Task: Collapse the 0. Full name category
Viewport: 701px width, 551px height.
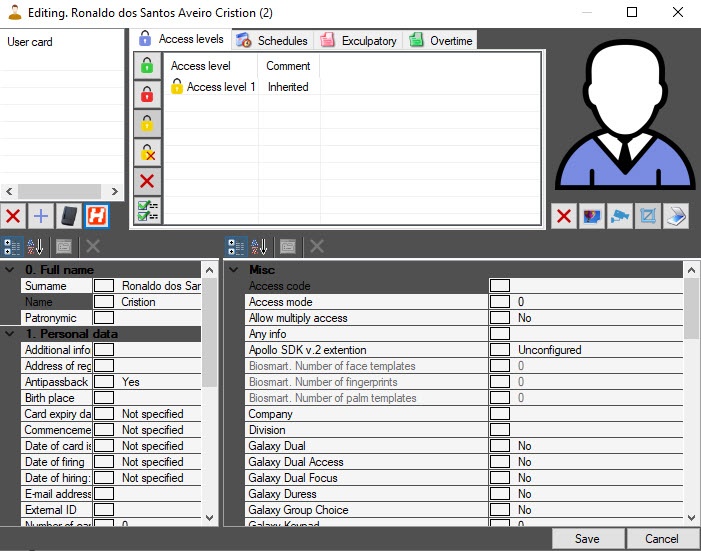Action: 10,270
